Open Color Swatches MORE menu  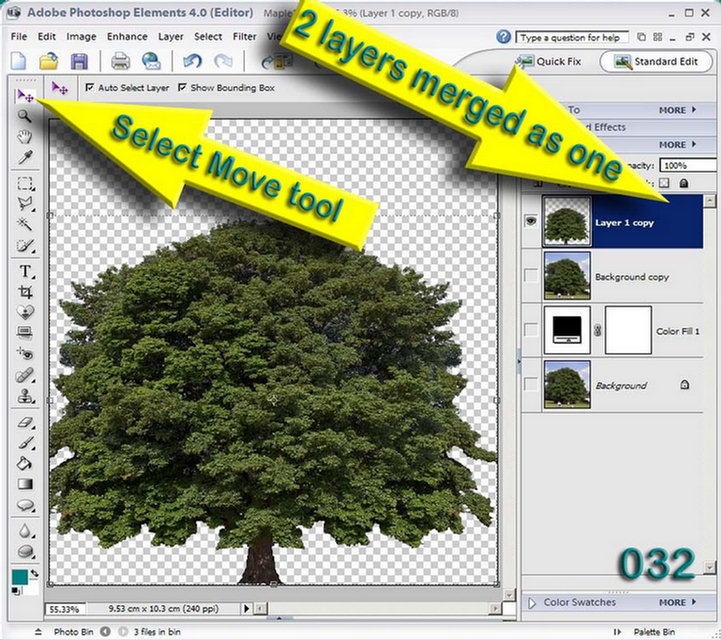[x=677, y=602]
